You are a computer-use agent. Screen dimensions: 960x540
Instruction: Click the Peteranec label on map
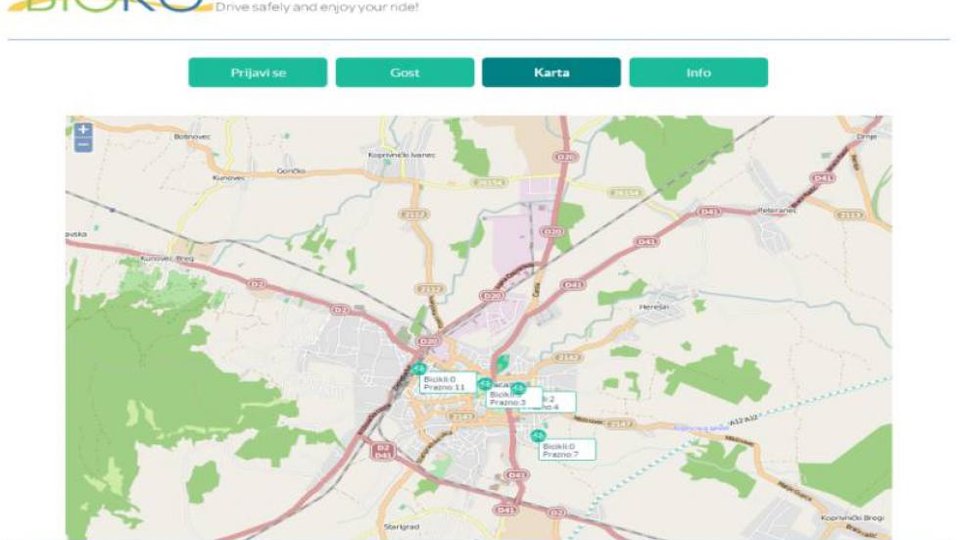(x=778, y=210)
